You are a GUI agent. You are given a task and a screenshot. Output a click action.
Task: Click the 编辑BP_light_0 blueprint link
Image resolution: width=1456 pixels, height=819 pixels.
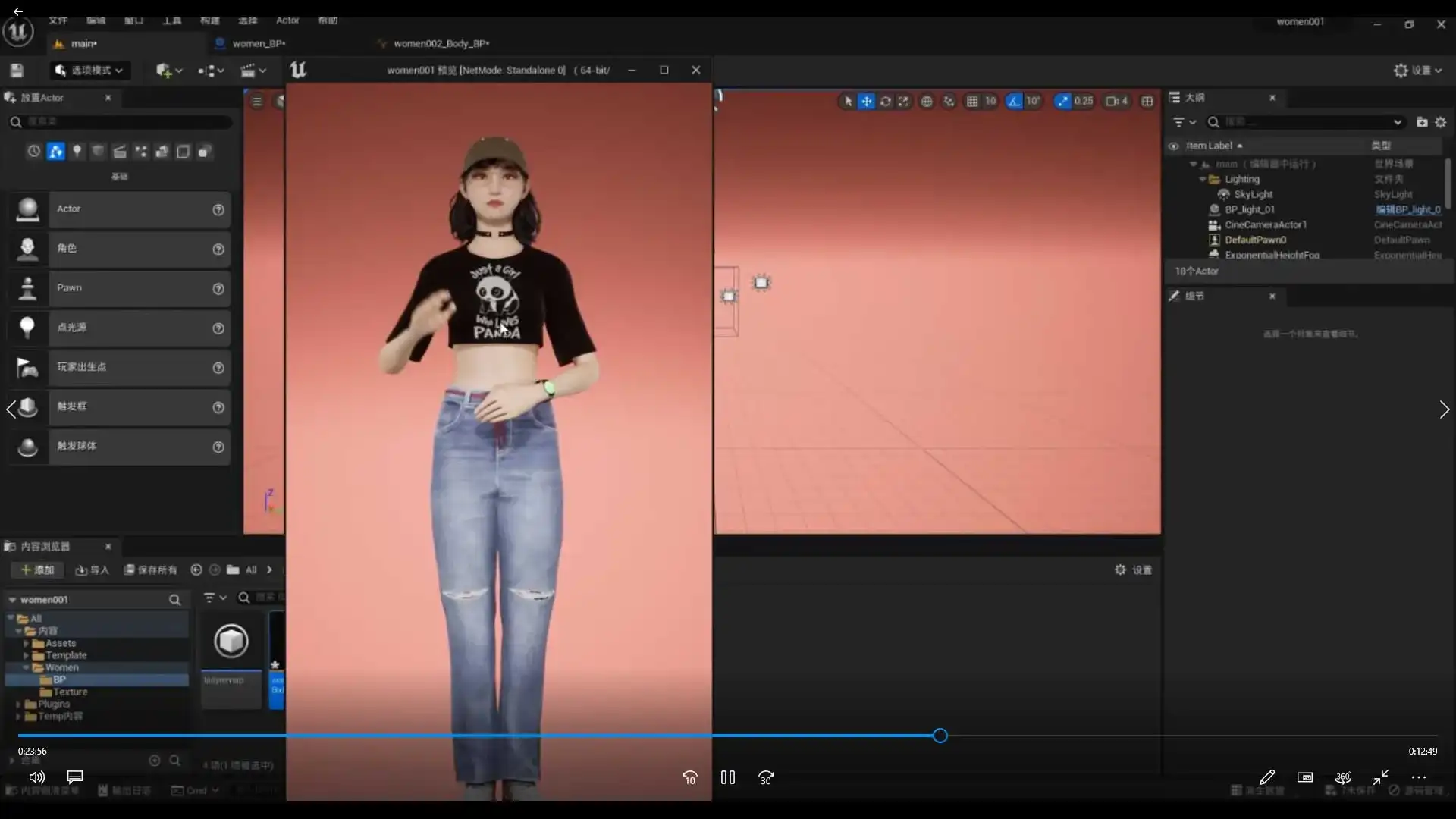(1407, 210)
